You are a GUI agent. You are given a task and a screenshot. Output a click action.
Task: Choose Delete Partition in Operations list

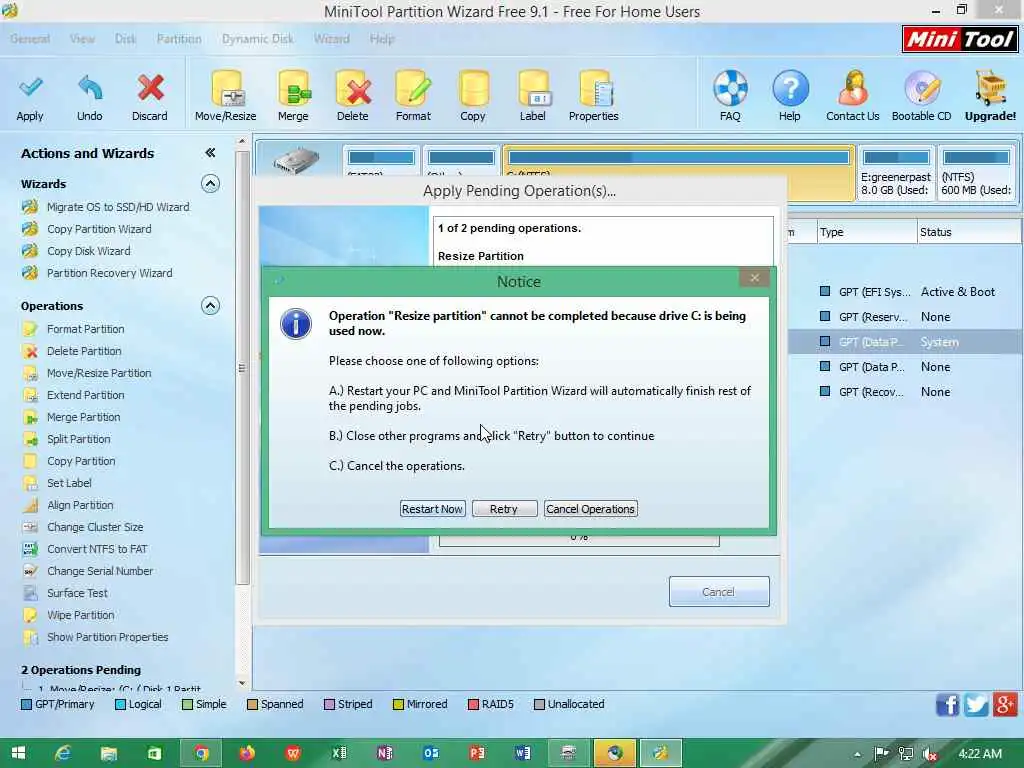pyautogui.click(x=84, y=351)
